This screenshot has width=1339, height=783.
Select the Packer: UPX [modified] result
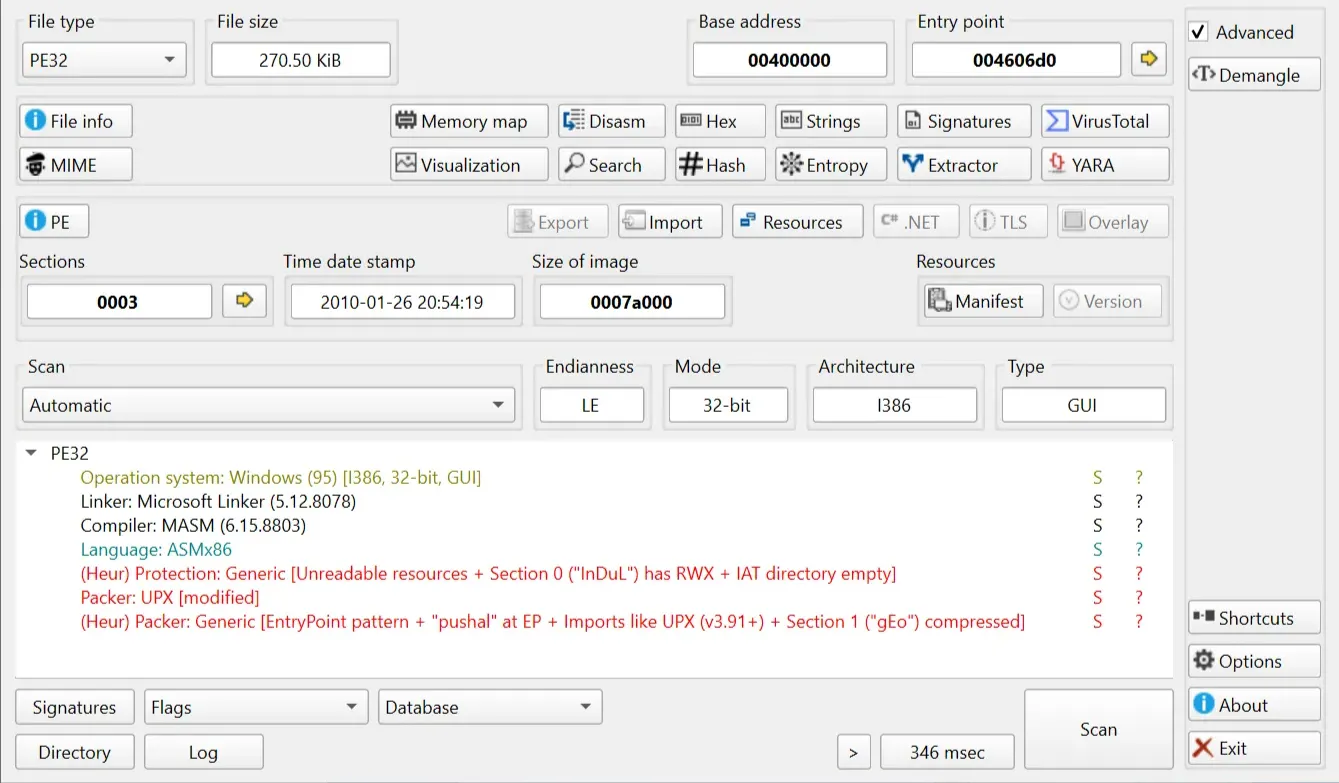pyautogui.click(x=170, y=597)
